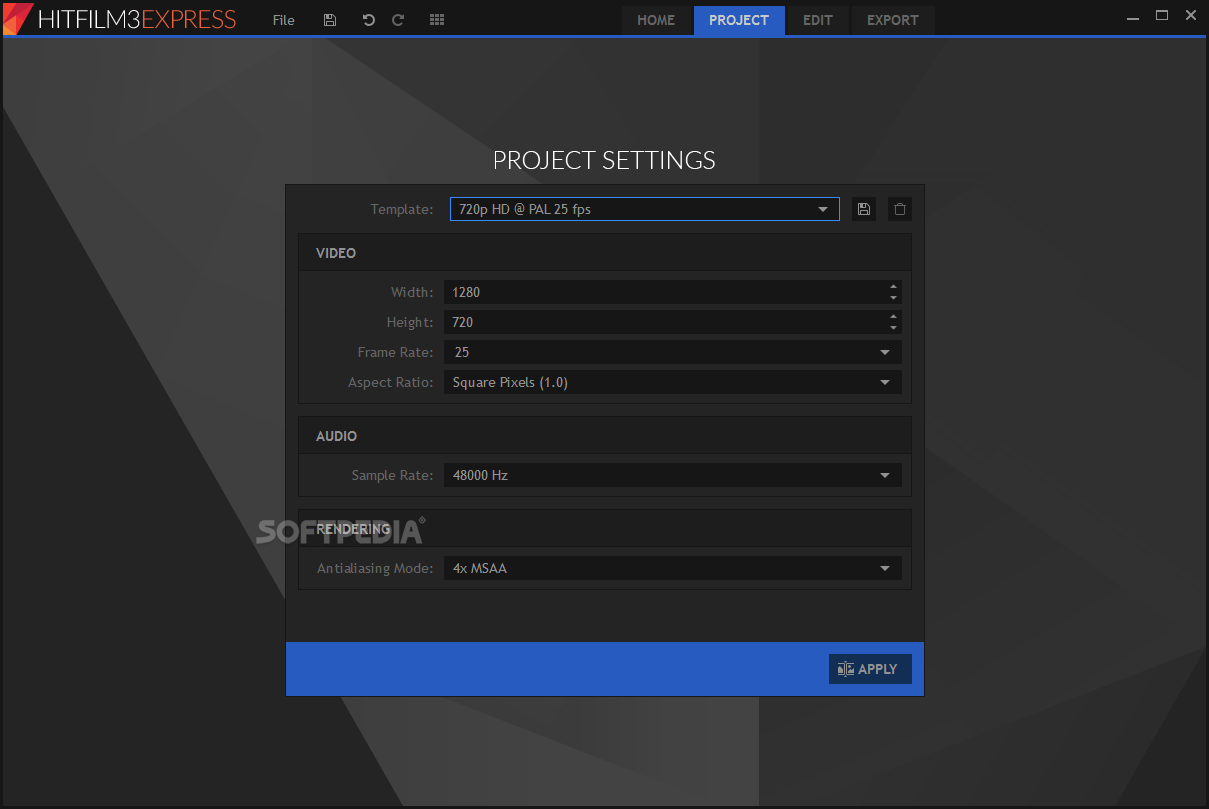Click the redo arrow icon
Image resolution: width=1209 pixels, height=809 pixels.
pos(398,20)
